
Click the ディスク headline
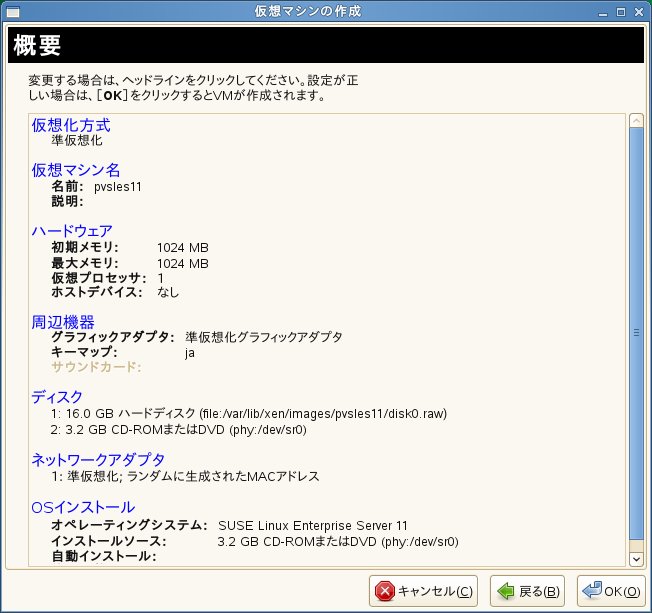pyautogui.click(x=57, y=398)
